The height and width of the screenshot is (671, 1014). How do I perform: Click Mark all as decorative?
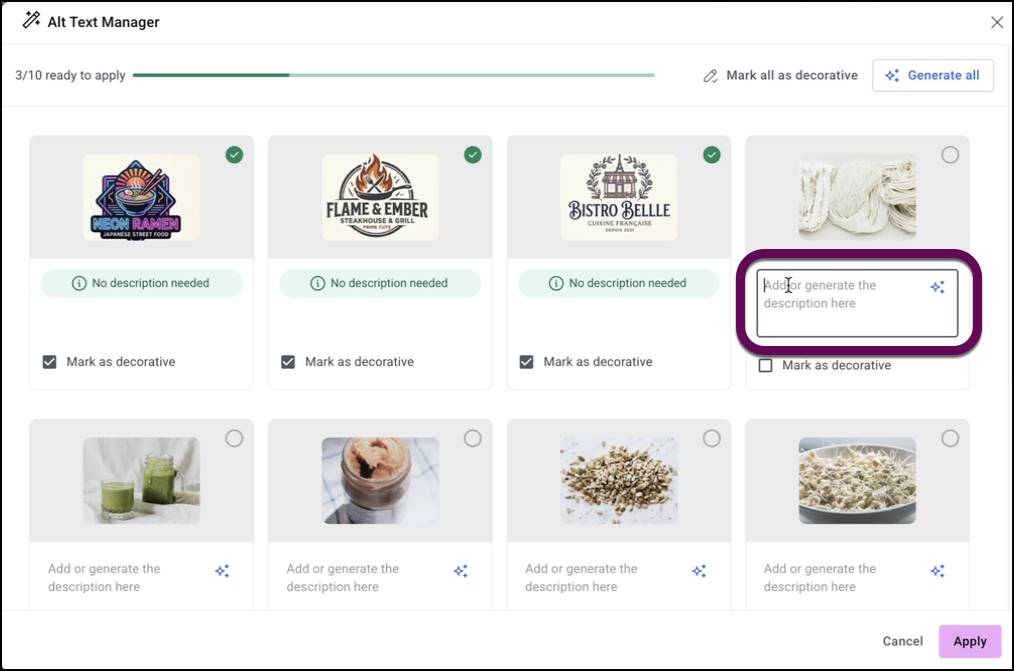coord(780,75)
